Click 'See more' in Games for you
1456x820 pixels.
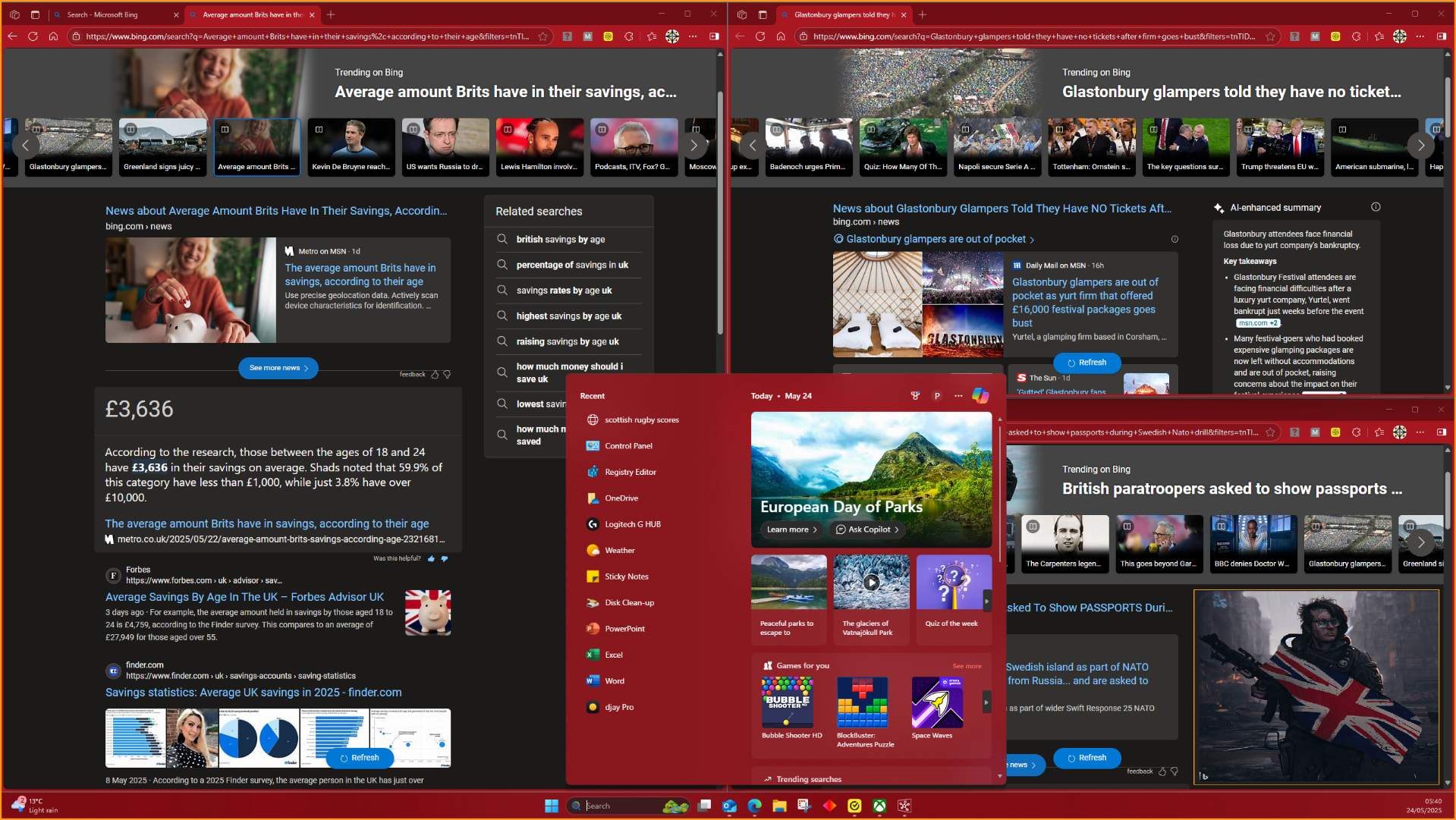point(967,666)
